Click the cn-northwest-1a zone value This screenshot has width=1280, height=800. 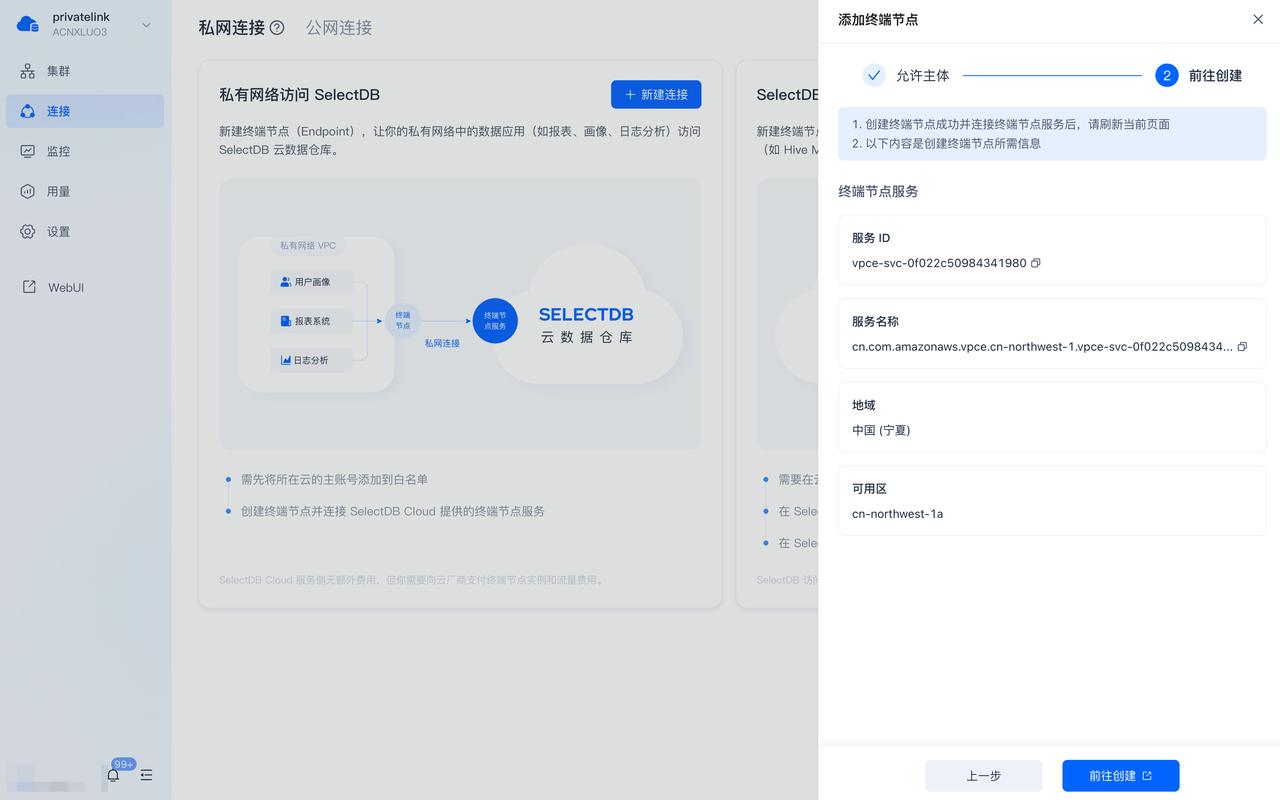point(898,514)
